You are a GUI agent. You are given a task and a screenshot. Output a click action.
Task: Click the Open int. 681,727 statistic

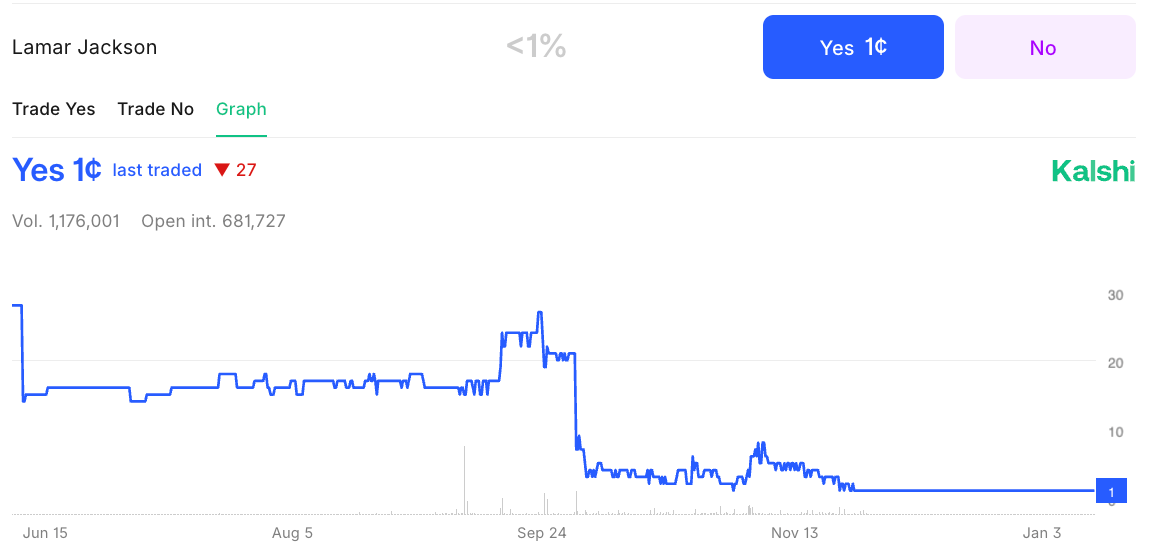click(213, 221)
